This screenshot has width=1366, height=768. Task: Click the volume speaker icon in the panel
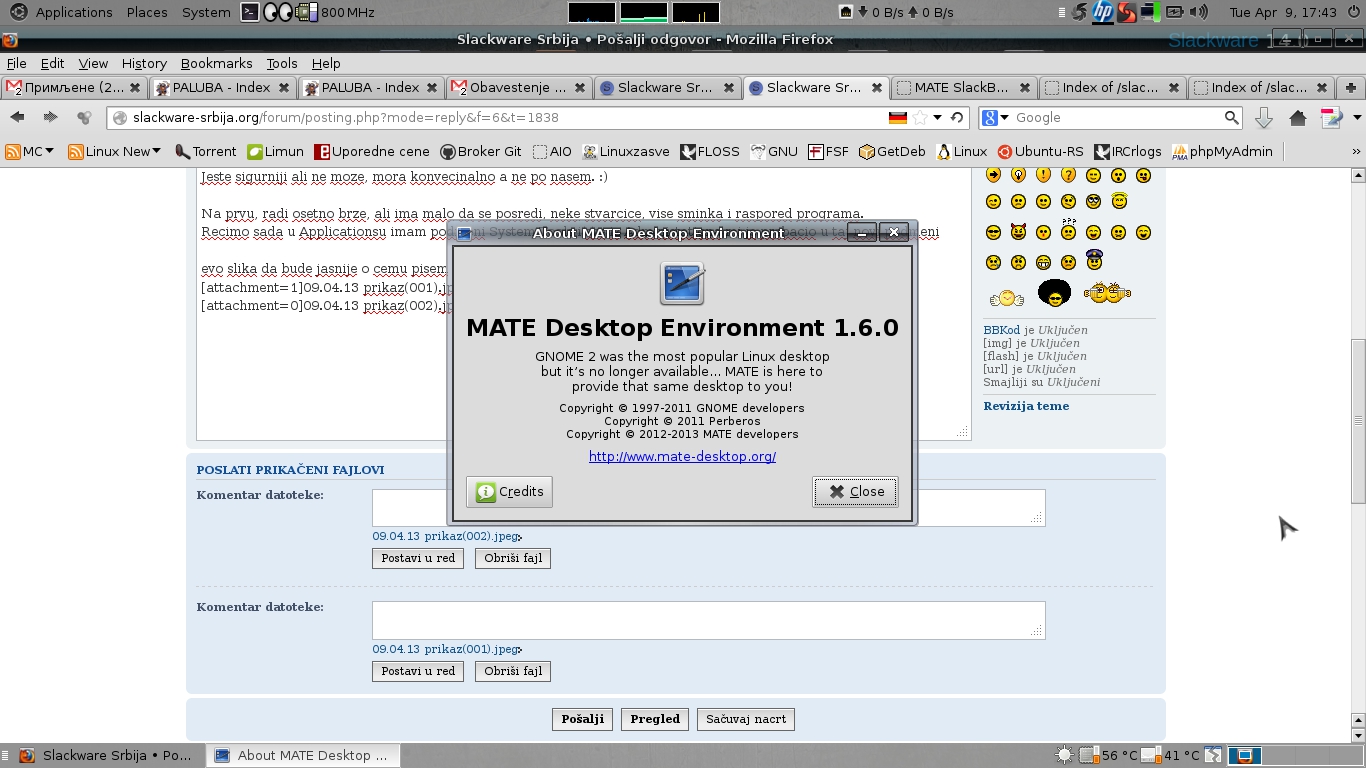tap(1199, 12)
